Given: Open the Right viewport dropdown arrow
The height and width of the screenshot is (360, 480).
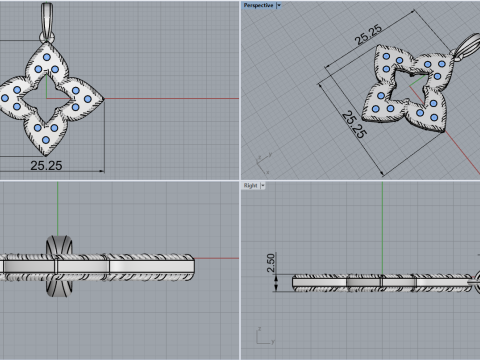Looking at the screenshot, I should click(x=263, y=186).
